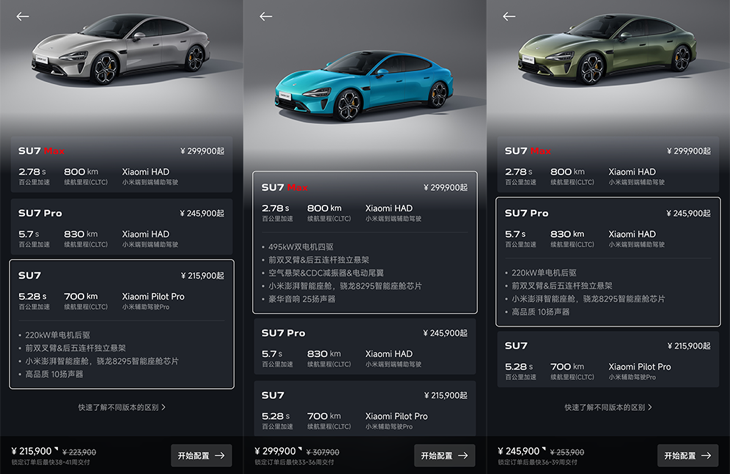Tap back arrow on gray car screen
730x474 pixels.
pos(22,16)
